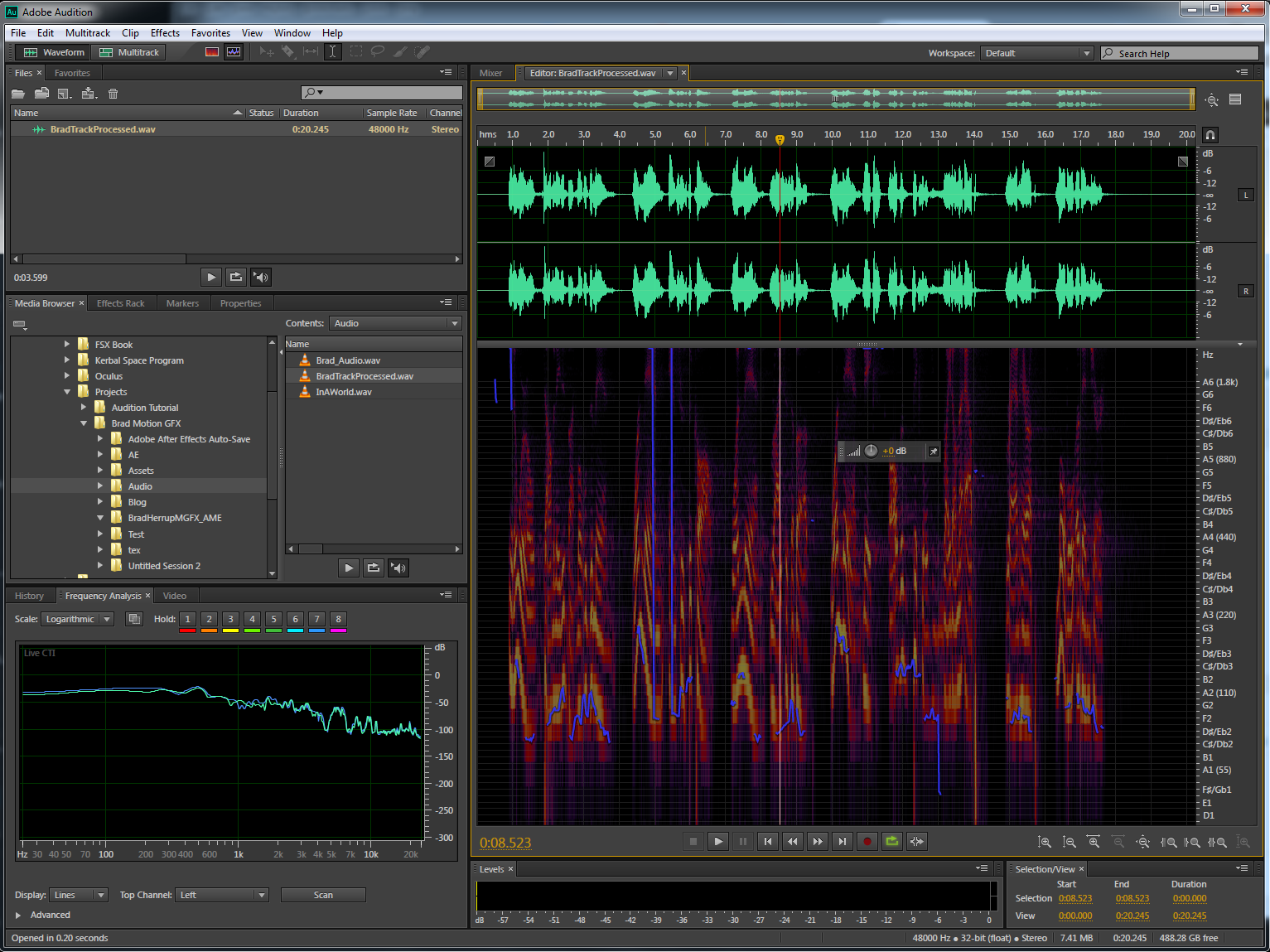Expand the Kerbal Space Program folder
This screenshot has width=1270, height=952.
(67, 360)
